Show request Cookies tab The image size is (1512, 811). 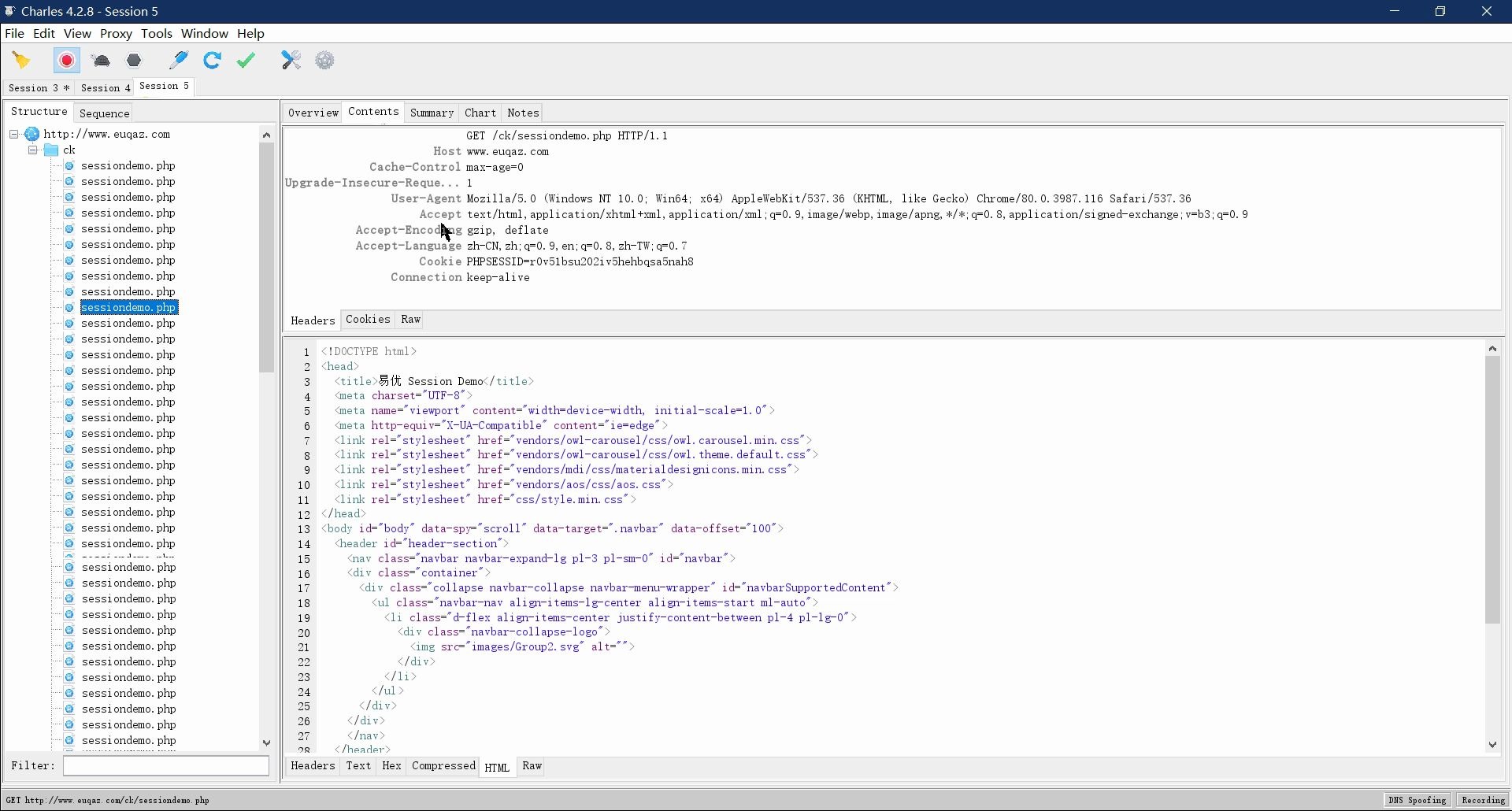click(368, 319)
